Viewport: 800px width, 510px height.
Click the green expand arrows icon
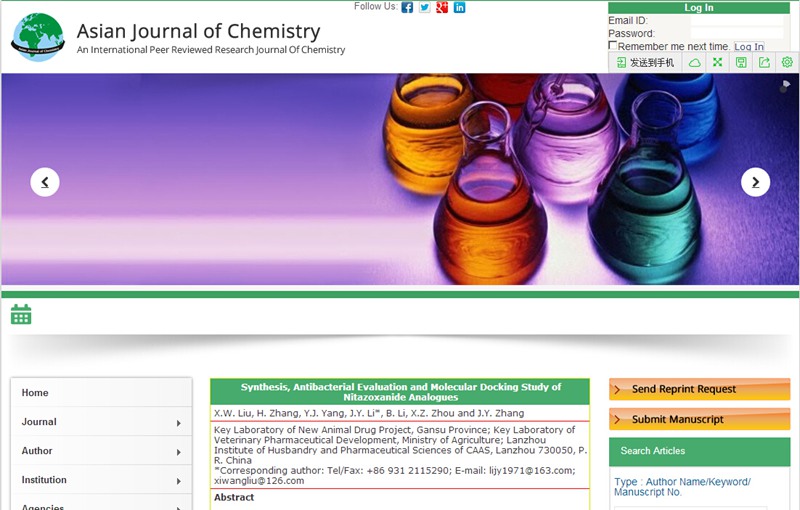[x=717, y=62]
